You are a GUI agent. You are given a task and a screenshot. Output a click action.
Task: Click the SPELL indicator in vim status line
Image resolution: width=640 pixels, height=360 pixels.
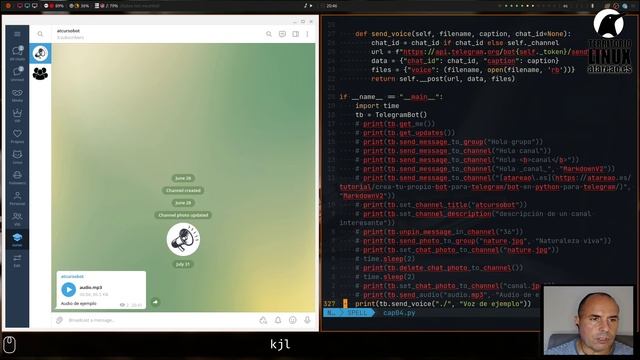coord(357,313)
